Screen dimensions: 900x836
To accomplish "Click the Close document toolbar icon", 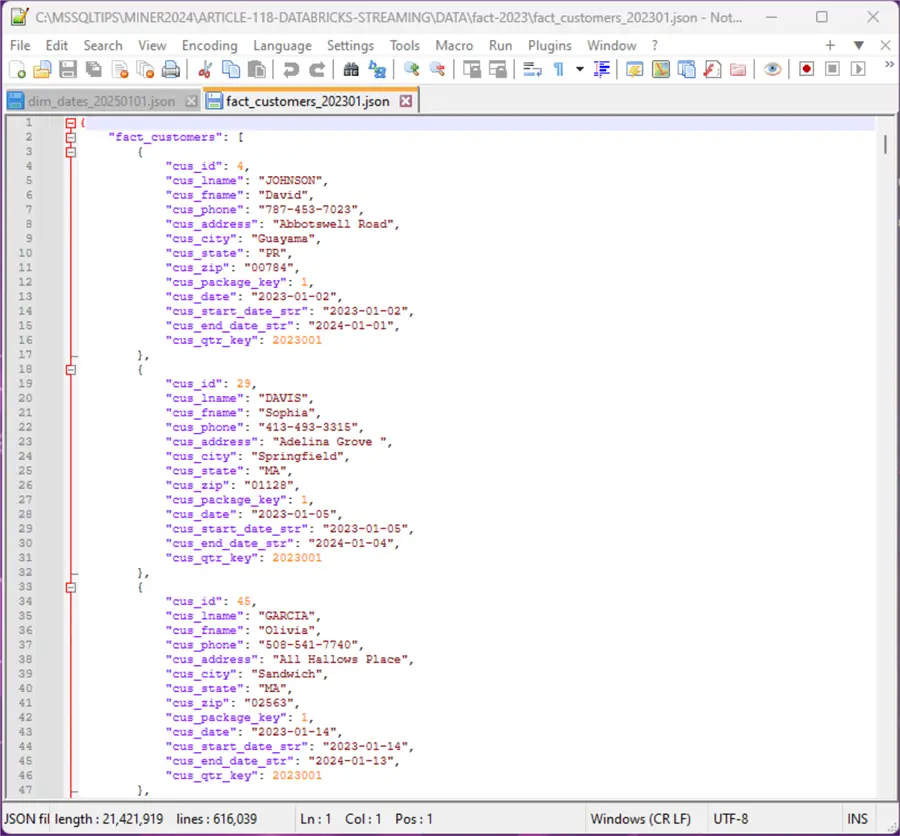I will 119,69.
